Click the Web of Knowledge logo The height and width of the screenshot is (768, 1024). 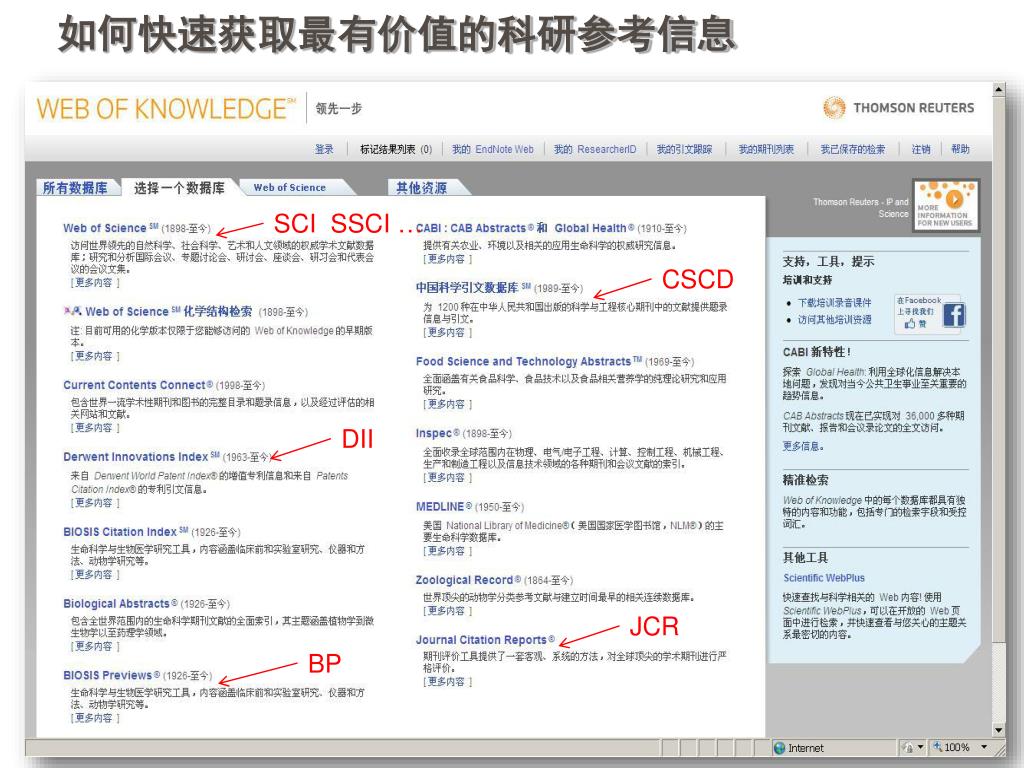[x=167, y=108]
